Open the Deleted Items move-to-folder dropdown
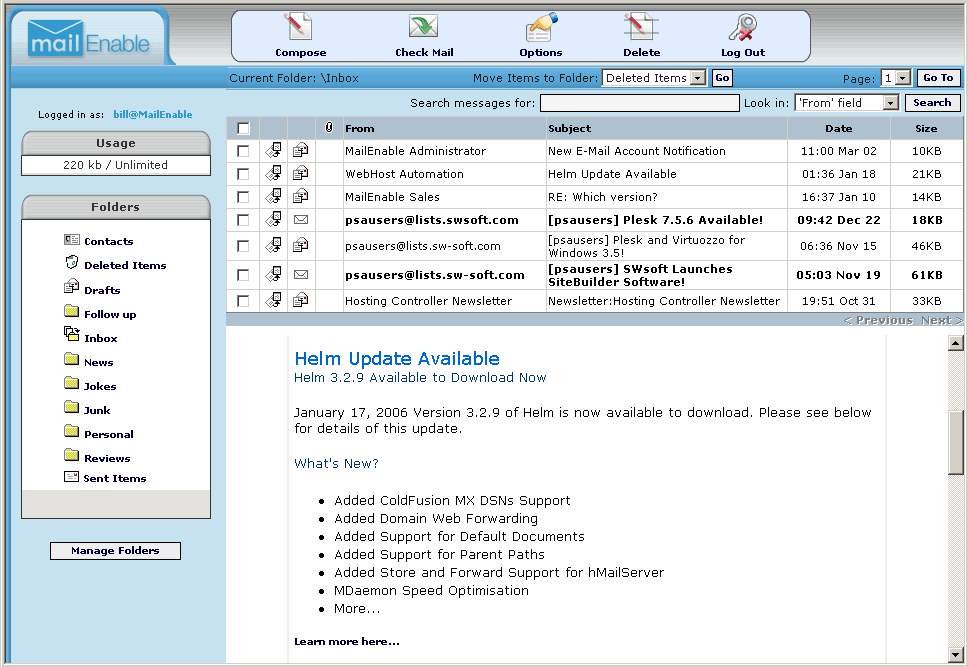The width and height of the screenshot is (968, 667). (653, 77)
